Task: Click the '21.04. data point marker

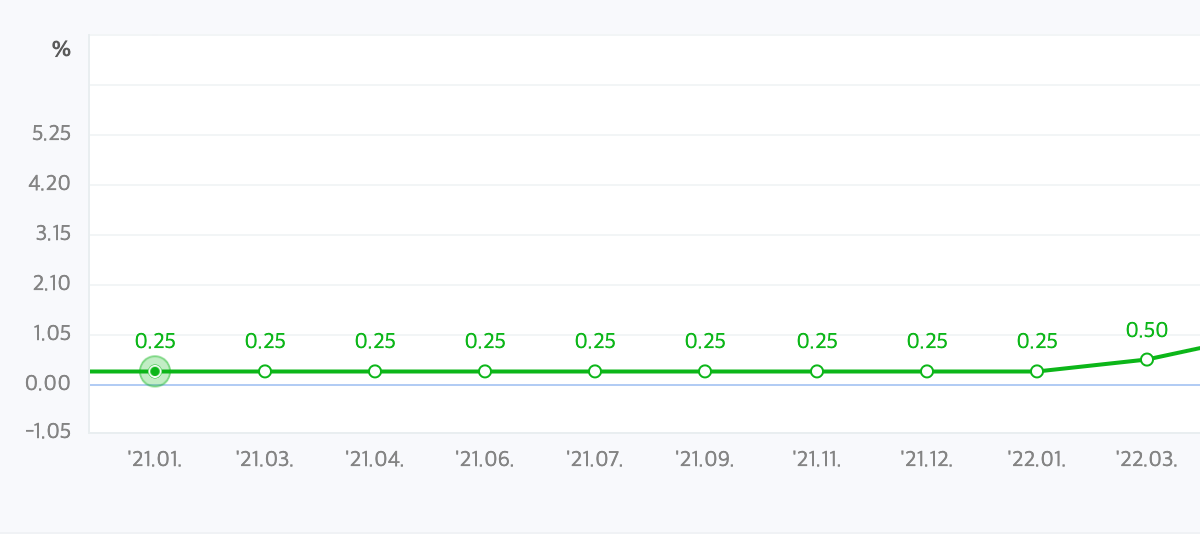Action: click(x=375, y=371)
